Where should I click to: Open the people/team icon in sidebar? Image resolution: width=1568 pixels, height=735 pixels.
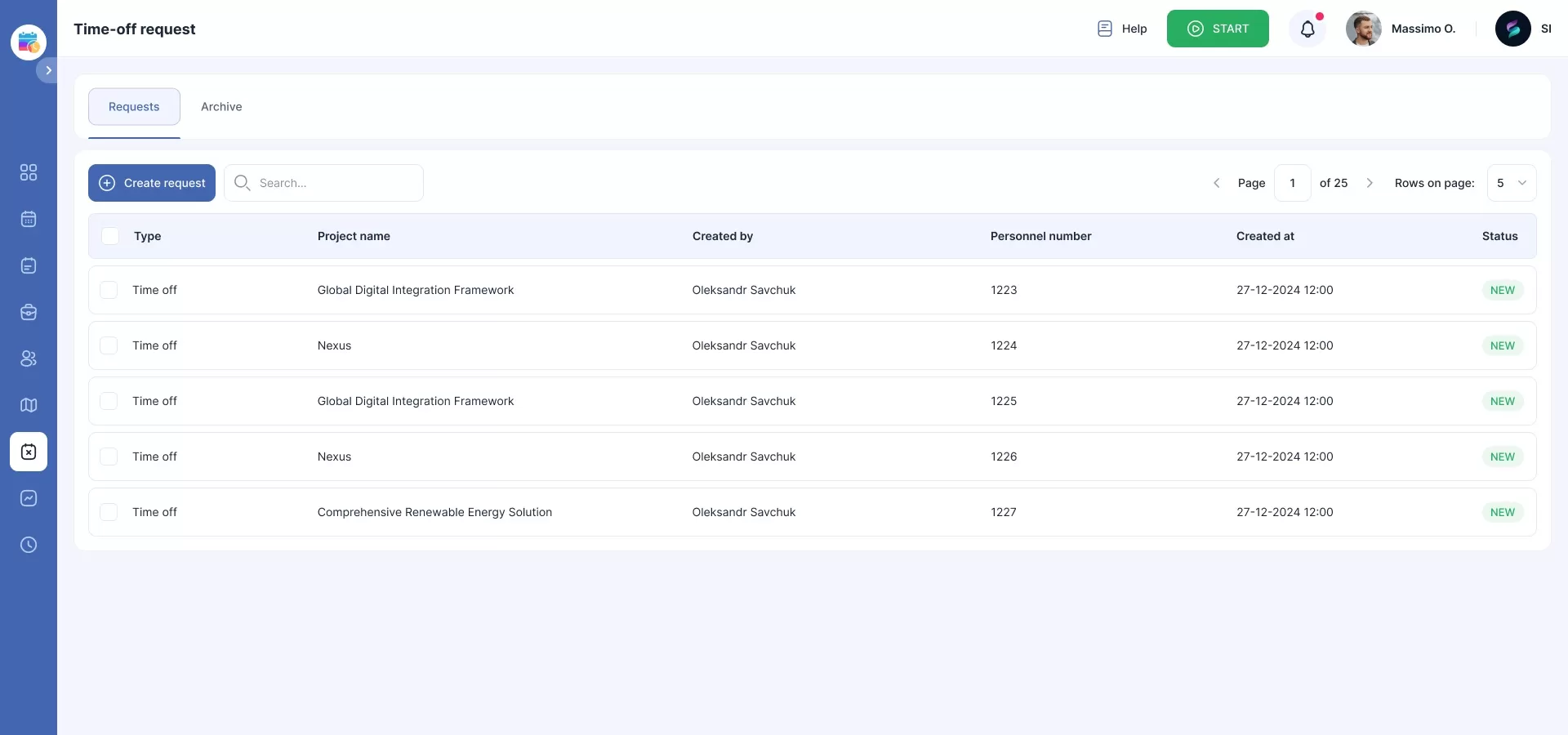[29, 359]
